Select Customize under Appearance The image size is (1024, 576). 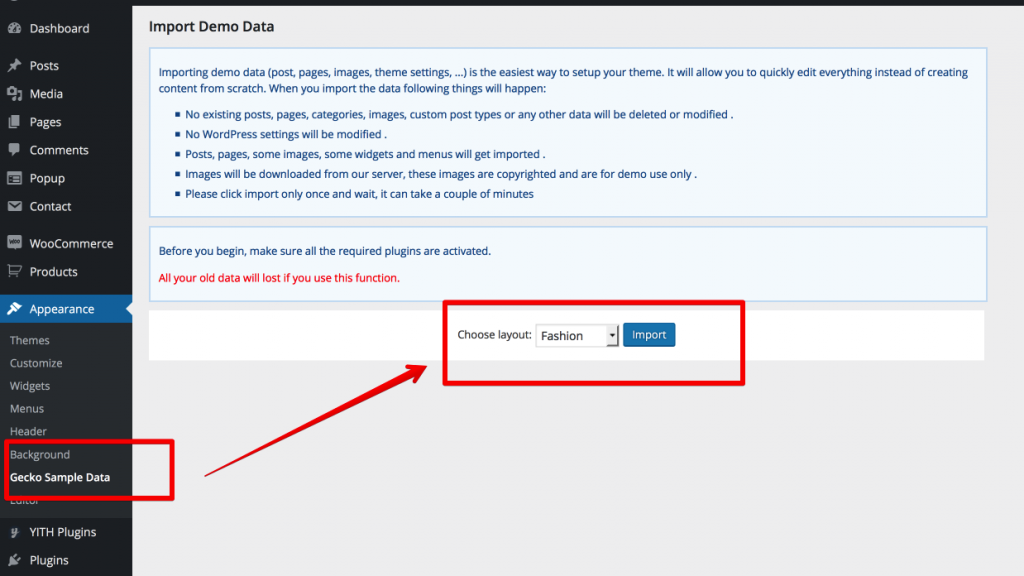36,363
